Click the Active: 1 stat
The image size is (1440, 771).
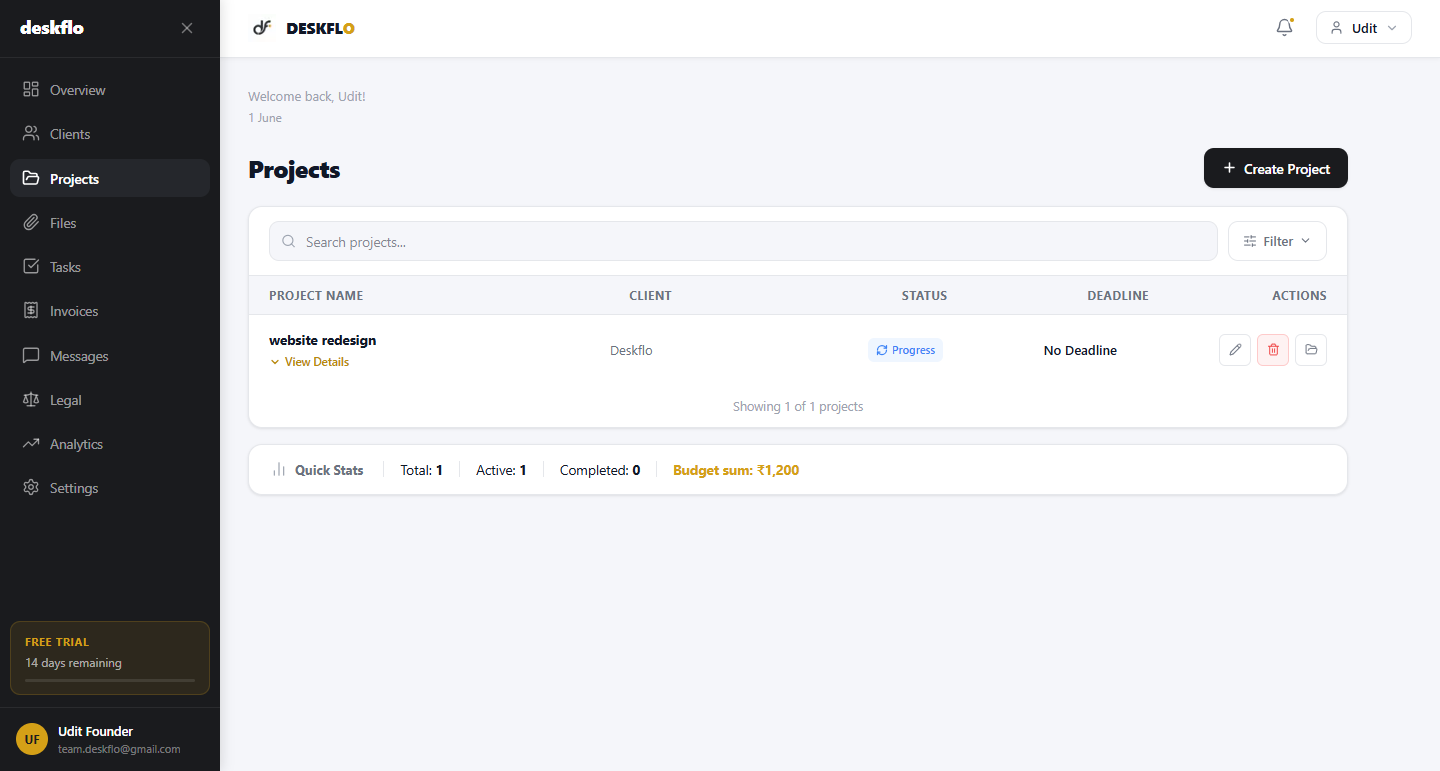click(501, 470)
